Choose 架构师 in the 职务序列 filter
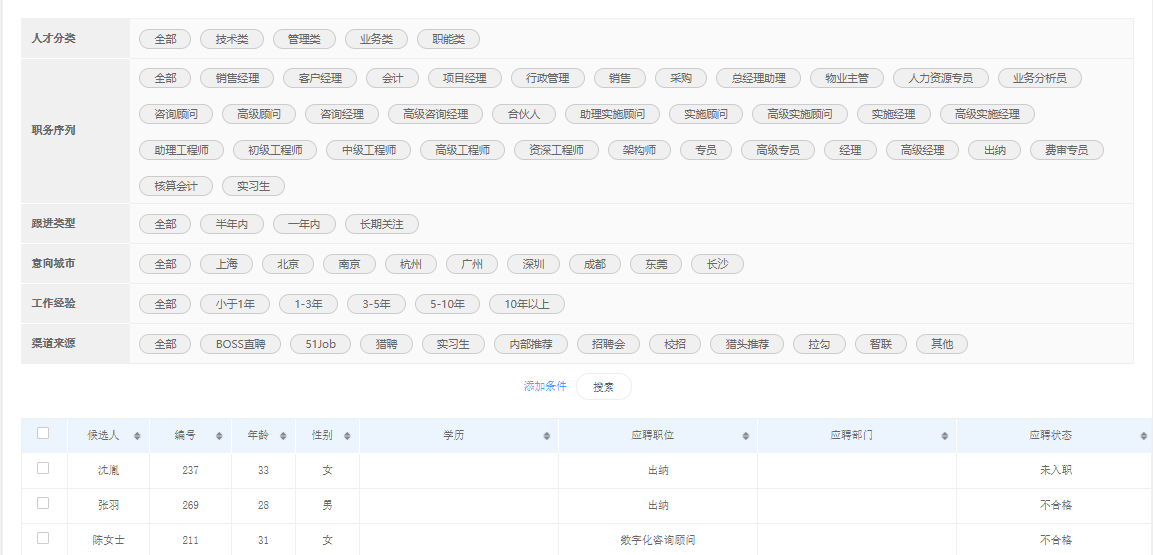Viewport: 1153px width, 555px height. (639, 150)
